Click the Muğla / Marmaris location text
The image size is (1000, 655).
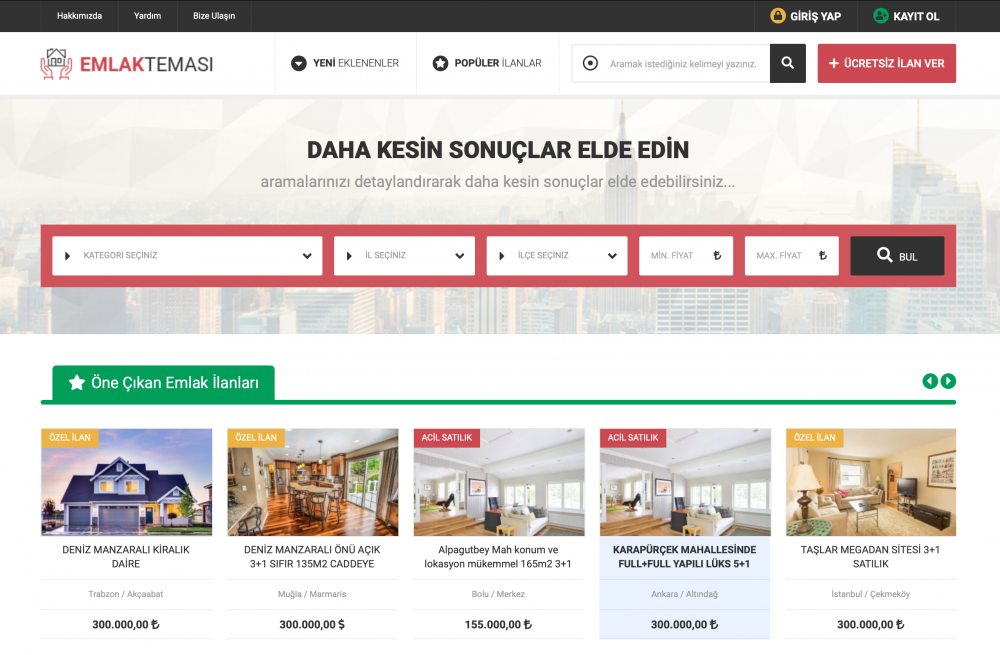pos(312,594)
